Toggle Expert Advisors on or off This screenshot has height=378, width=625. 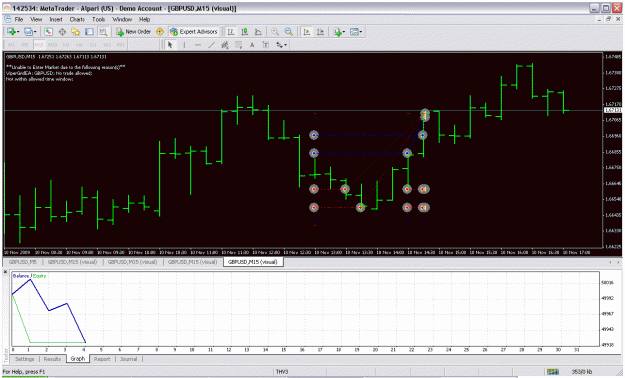pyautogui.click(x=194, y=32)
